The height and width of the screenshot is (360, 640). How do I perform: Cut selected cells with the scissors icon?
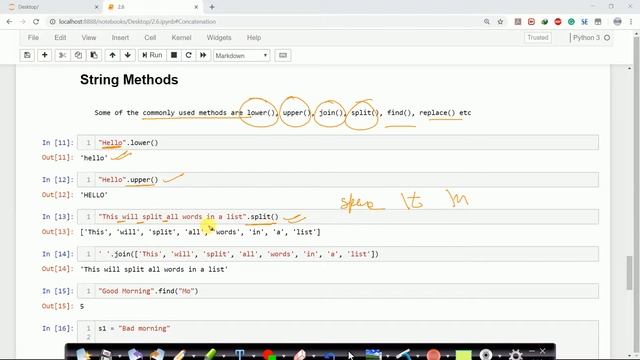coord(62,55)
